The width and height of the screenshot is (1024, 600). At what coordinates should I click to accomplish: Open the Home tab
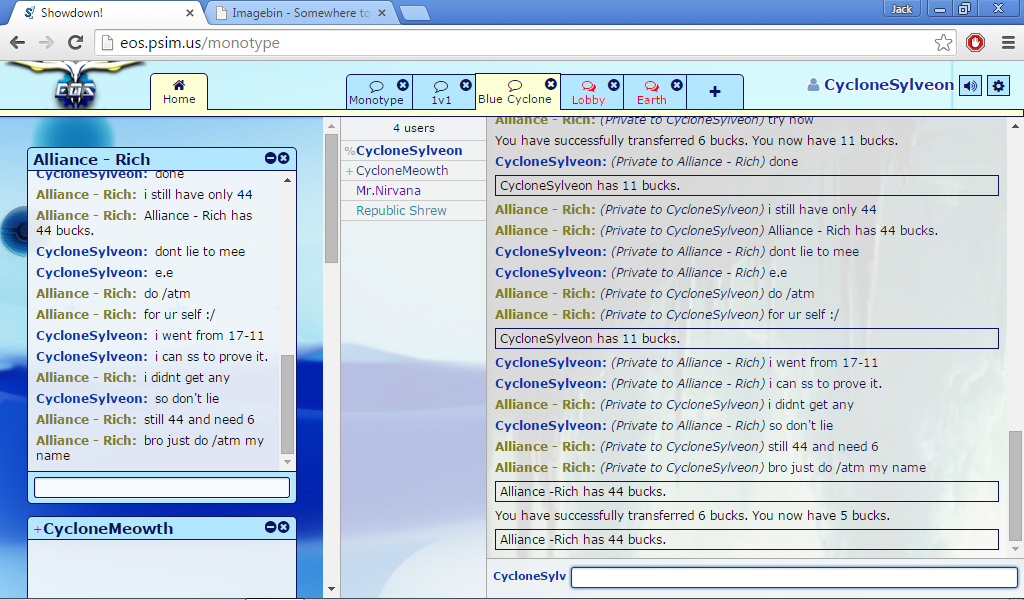[179, 92]
